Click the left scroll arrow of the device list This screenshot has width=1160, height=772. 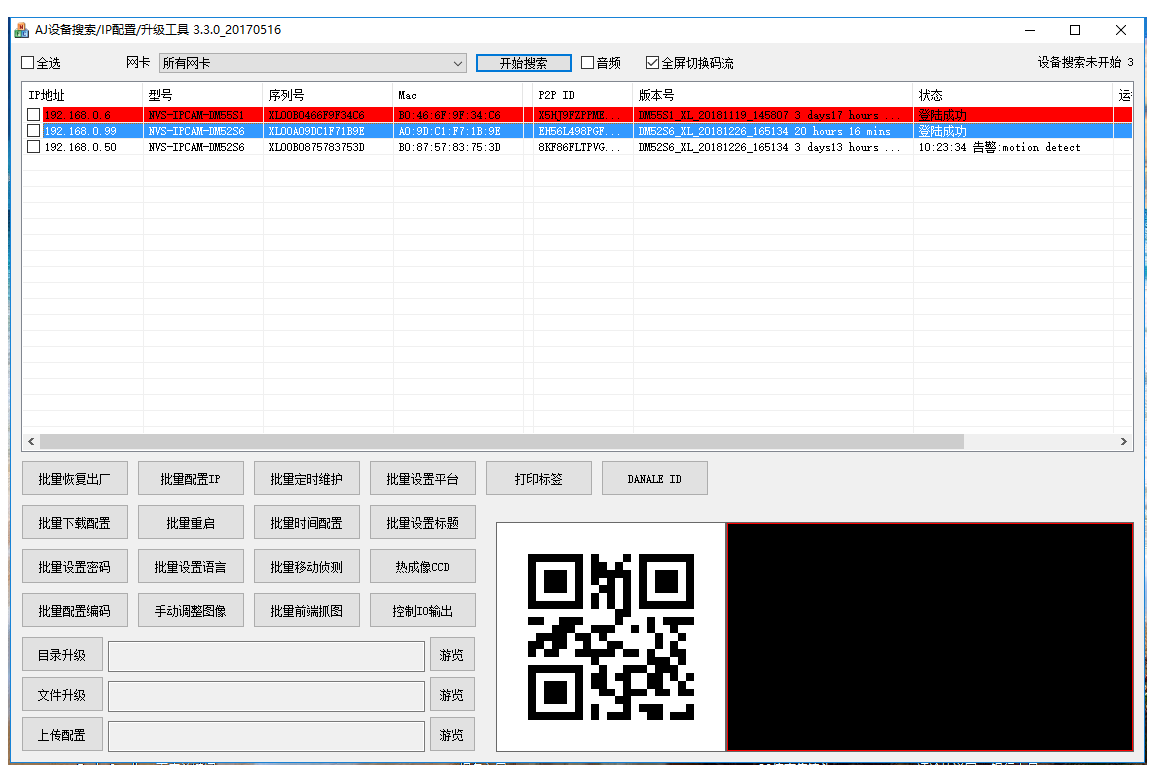pos(31,441)
